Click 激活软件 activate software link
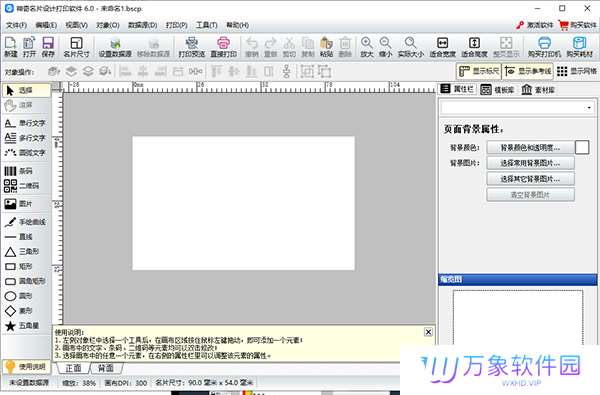Viewport: 600px width, 395px height. 535,25
